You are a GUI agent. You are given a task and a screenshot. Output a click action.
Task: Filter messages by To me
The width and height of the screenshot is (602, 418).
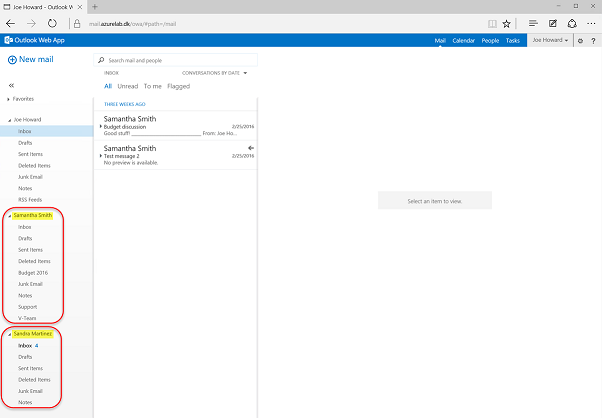[x=152, y=86]
